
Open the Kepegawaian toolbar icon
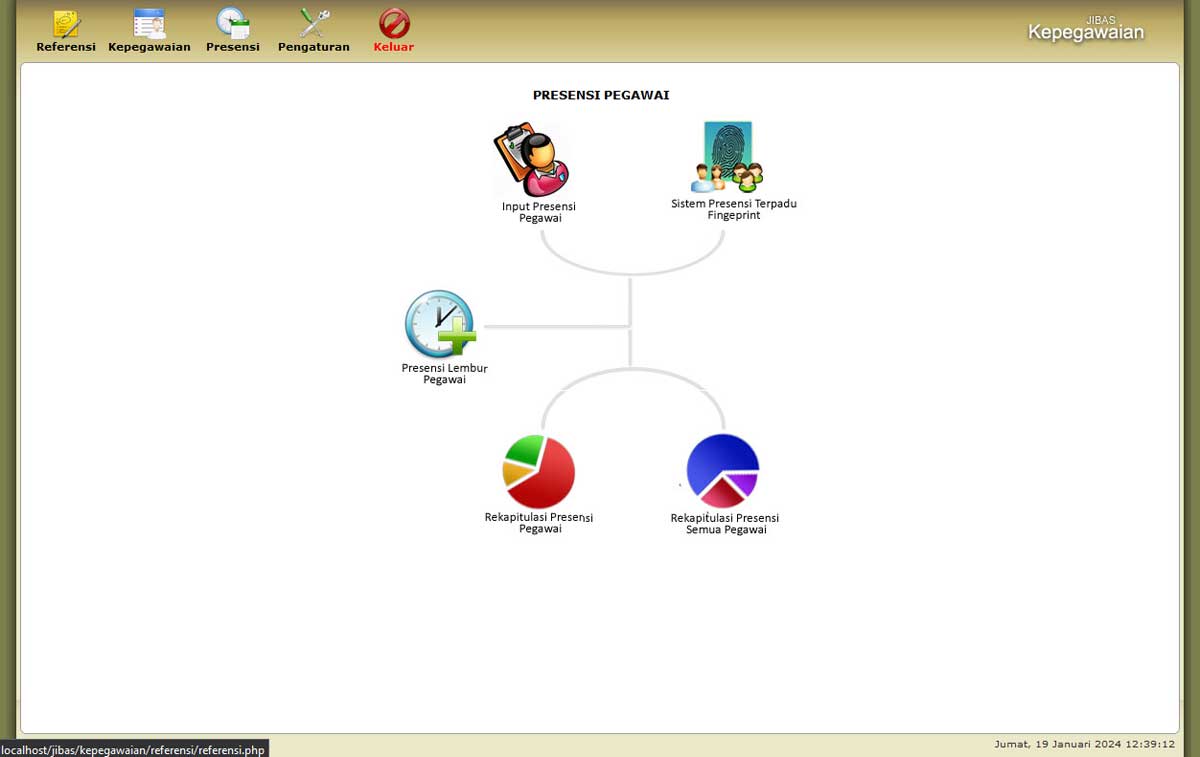149,23
